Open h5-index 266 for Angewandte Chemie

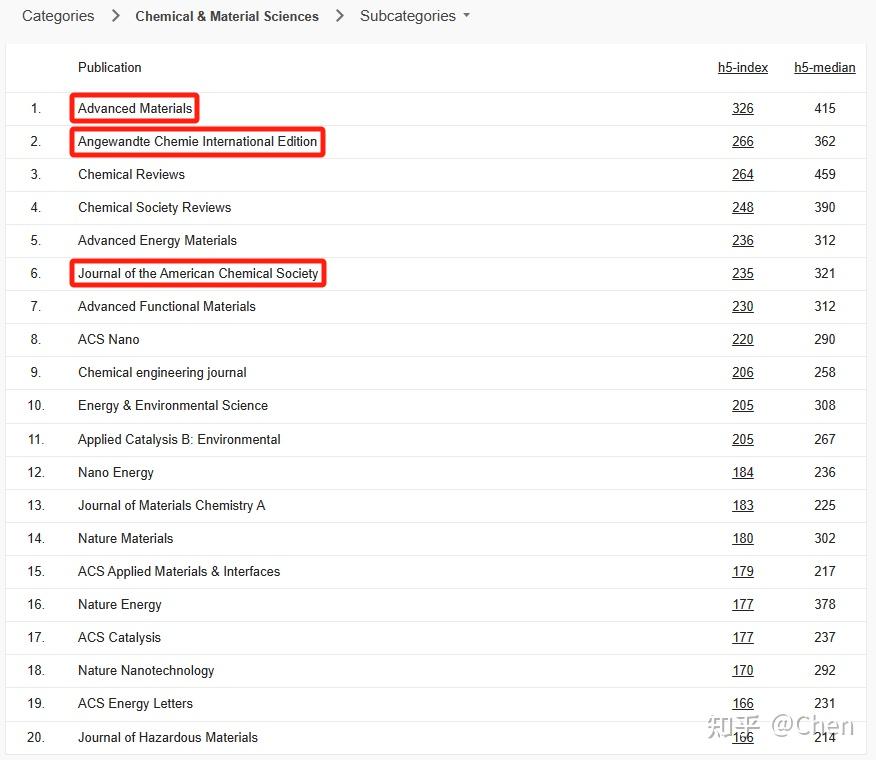[x=742, y=141]
